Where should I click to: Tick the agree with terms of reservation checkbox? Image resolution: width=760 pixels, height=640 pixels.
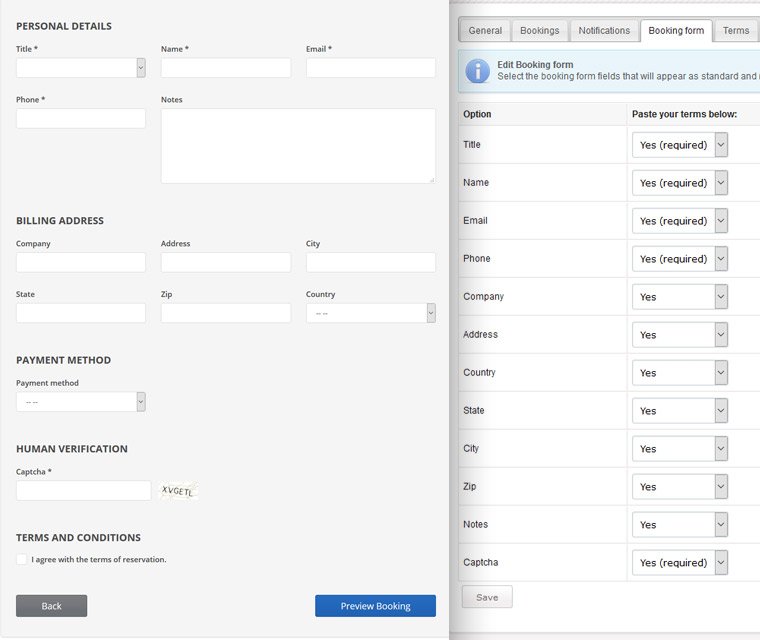click(x=22, y=559)
